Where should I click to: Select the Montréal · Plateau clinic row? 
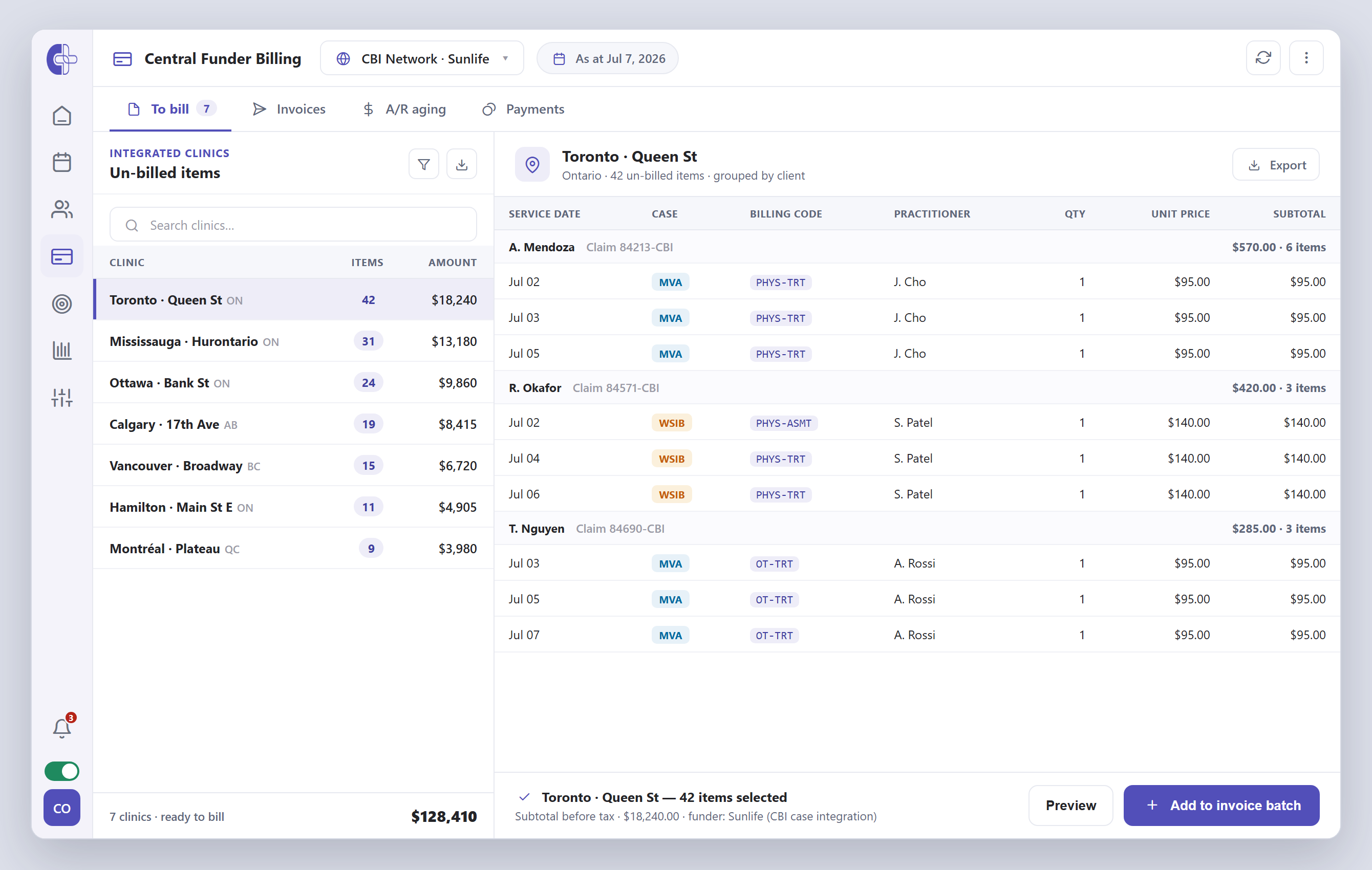click(293, 549)
